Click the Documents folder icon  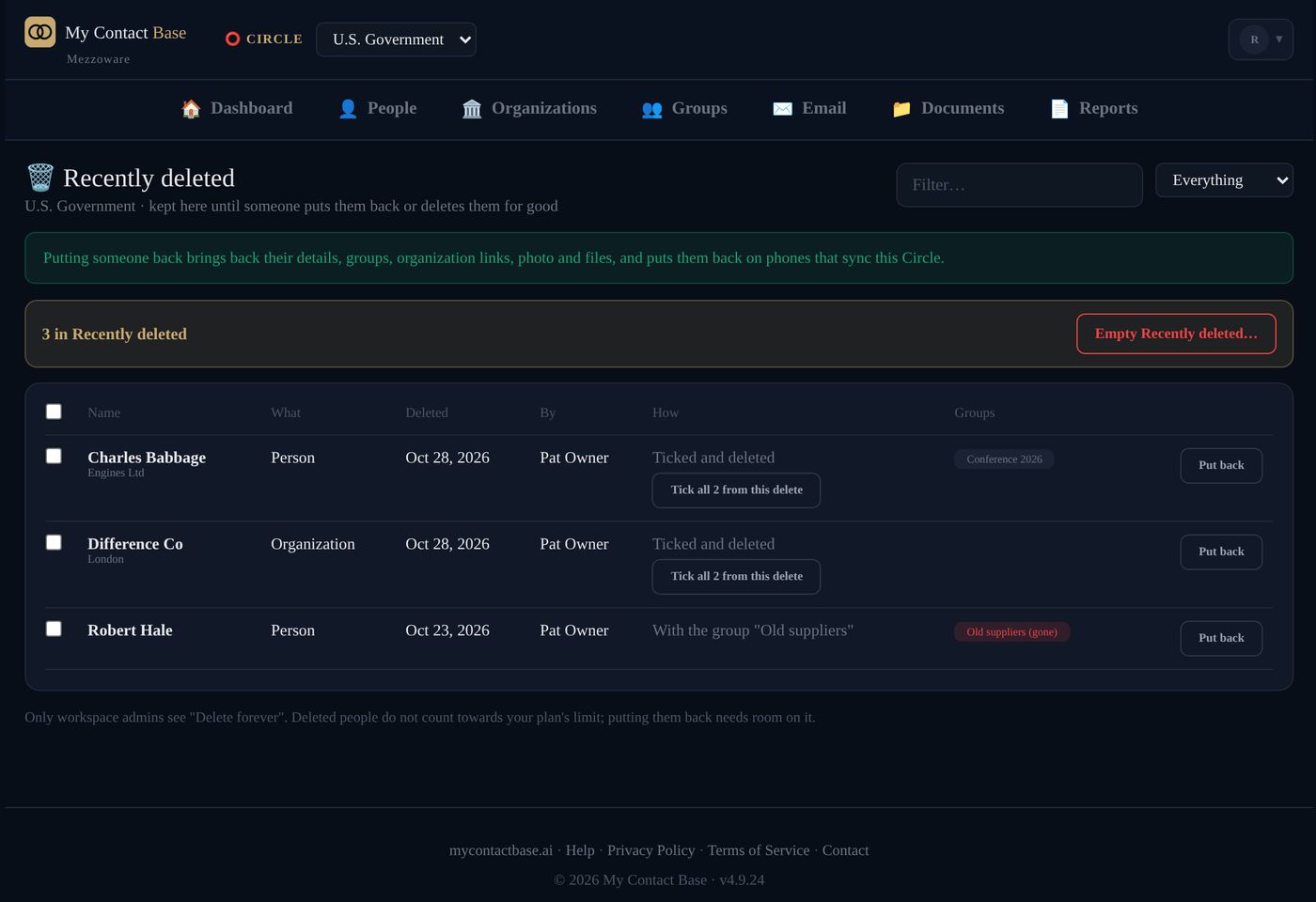point(901,109)
